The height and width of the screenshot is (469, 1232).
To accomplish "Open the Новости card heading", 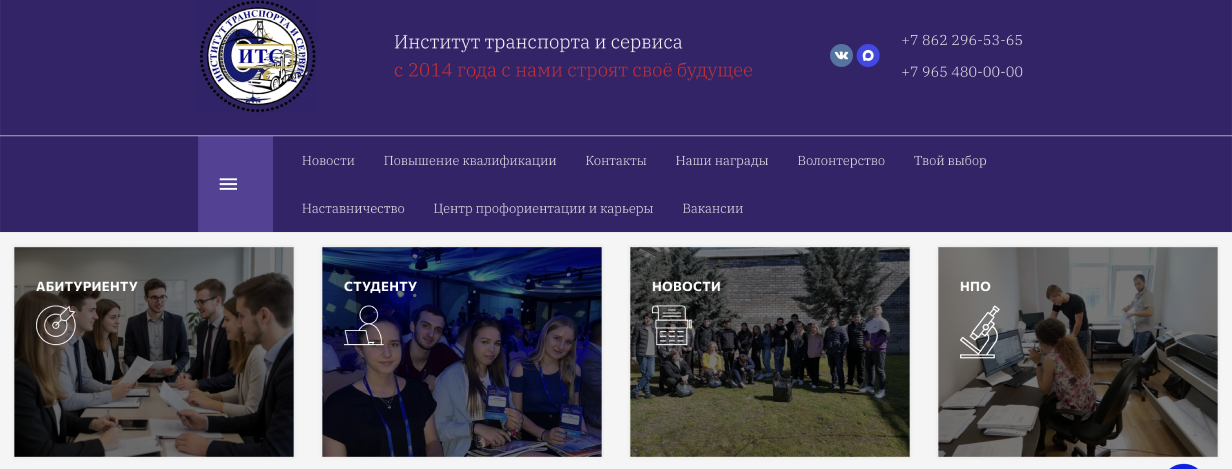I will pyautogui.click(x=686, y=286).
